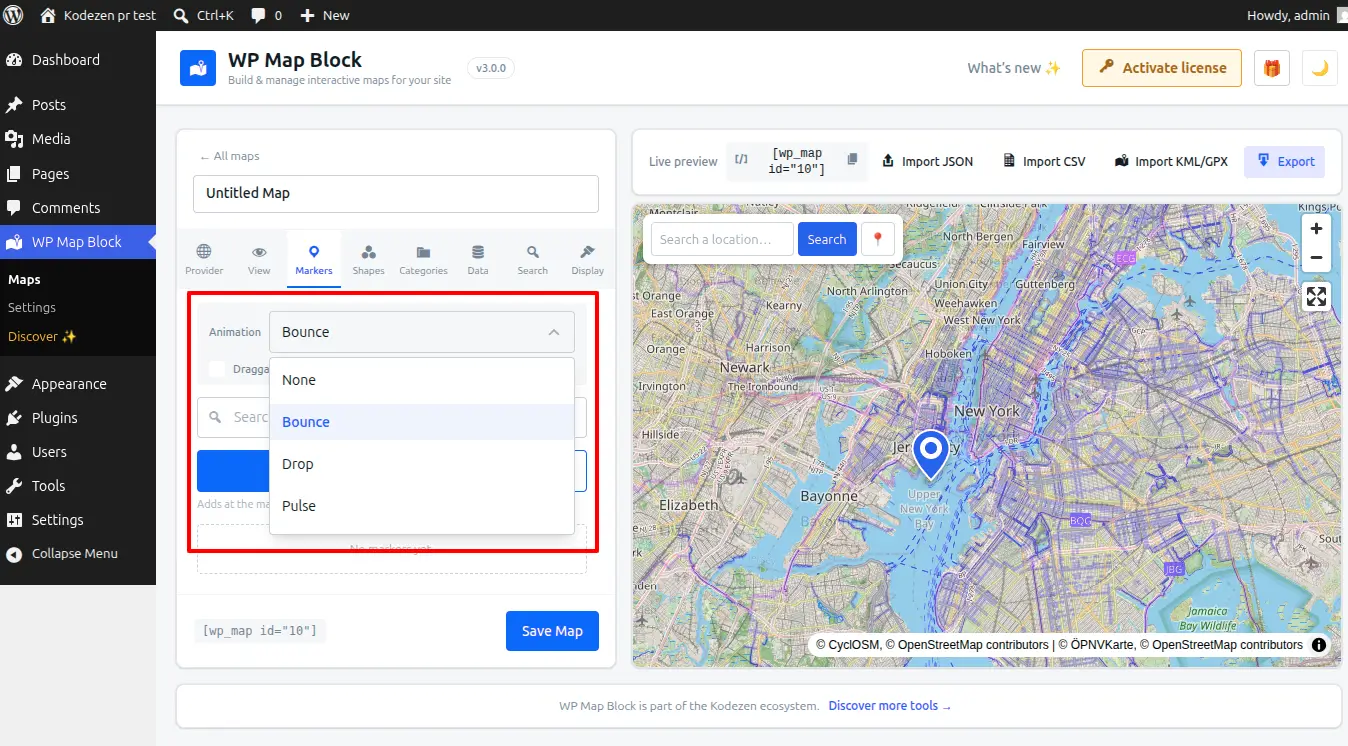Select WP Map Block in the admin sidebar
The image size is (1348, 746).
click(x=78, y=242)
